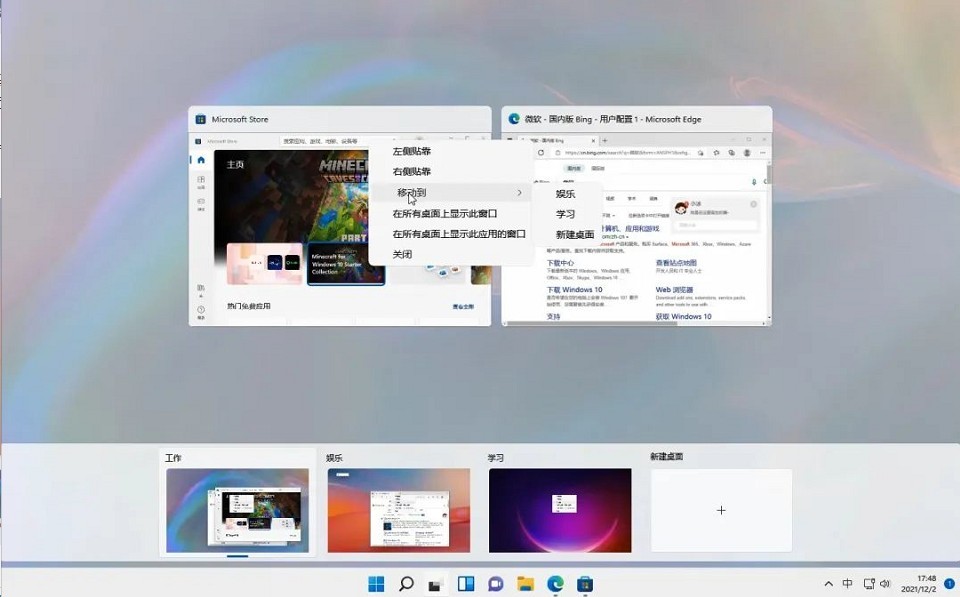Click the Edge collections icon
960x597 pixels.
[x=731, y=153]
